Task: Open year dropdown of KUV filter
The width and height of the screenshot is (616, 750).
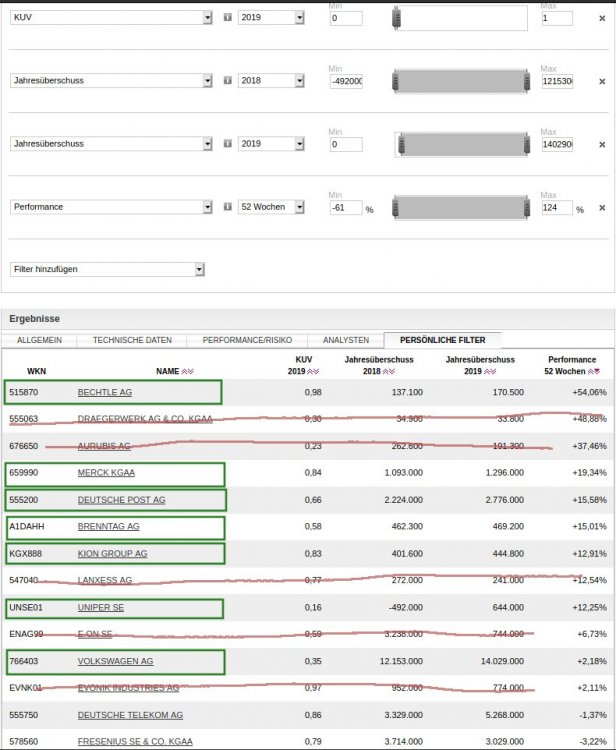Action: [271, 17]
